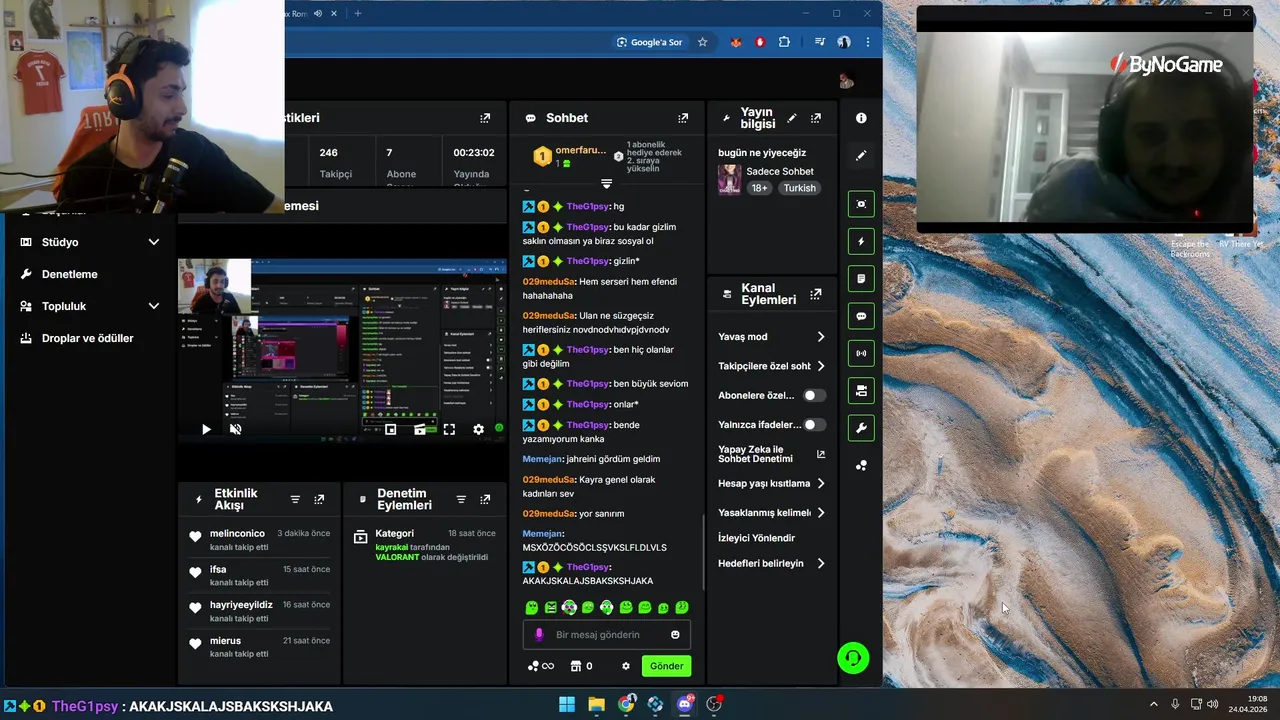Pop out the Kanal Eylemleri panel
Screen dimensions: 1280x720
(816, 294)
